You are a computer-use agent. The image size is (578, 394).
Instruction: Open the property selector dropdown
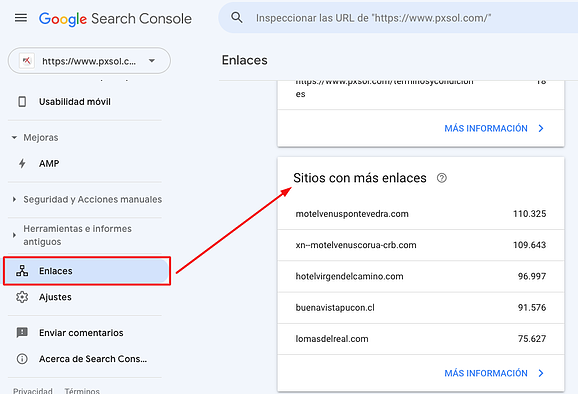[x=89, y=60]
